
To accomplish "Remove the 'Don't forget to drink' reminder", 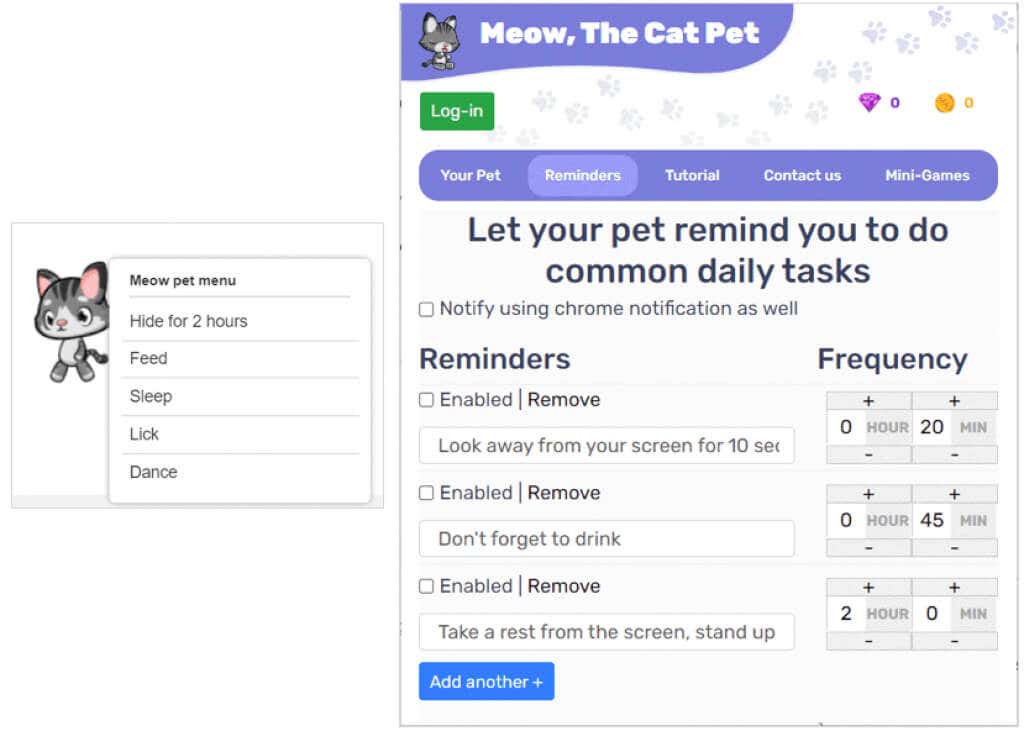I will [564, 493].
